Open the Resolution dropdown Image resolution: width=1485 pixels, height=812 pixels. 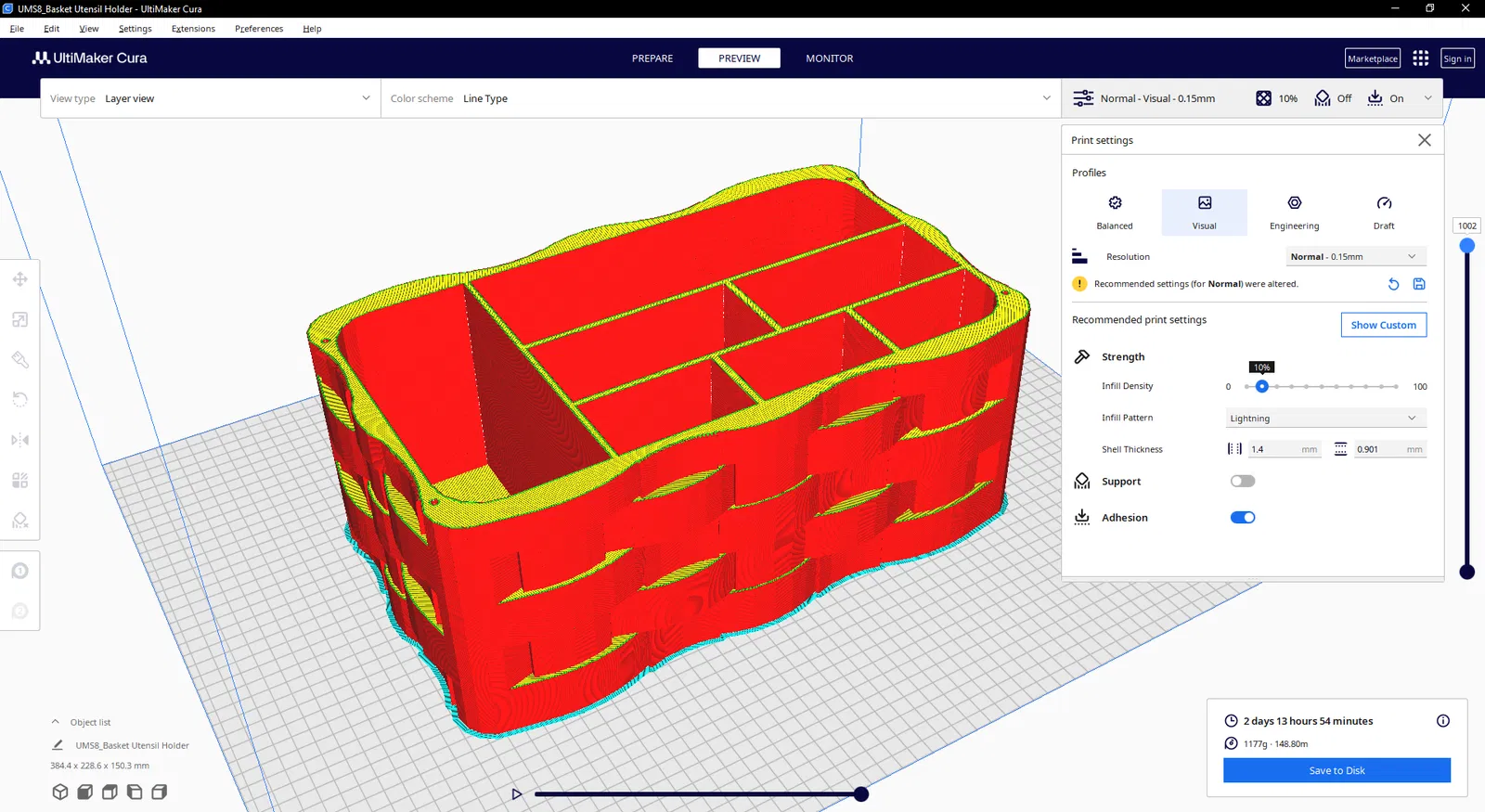point(1356,257)
